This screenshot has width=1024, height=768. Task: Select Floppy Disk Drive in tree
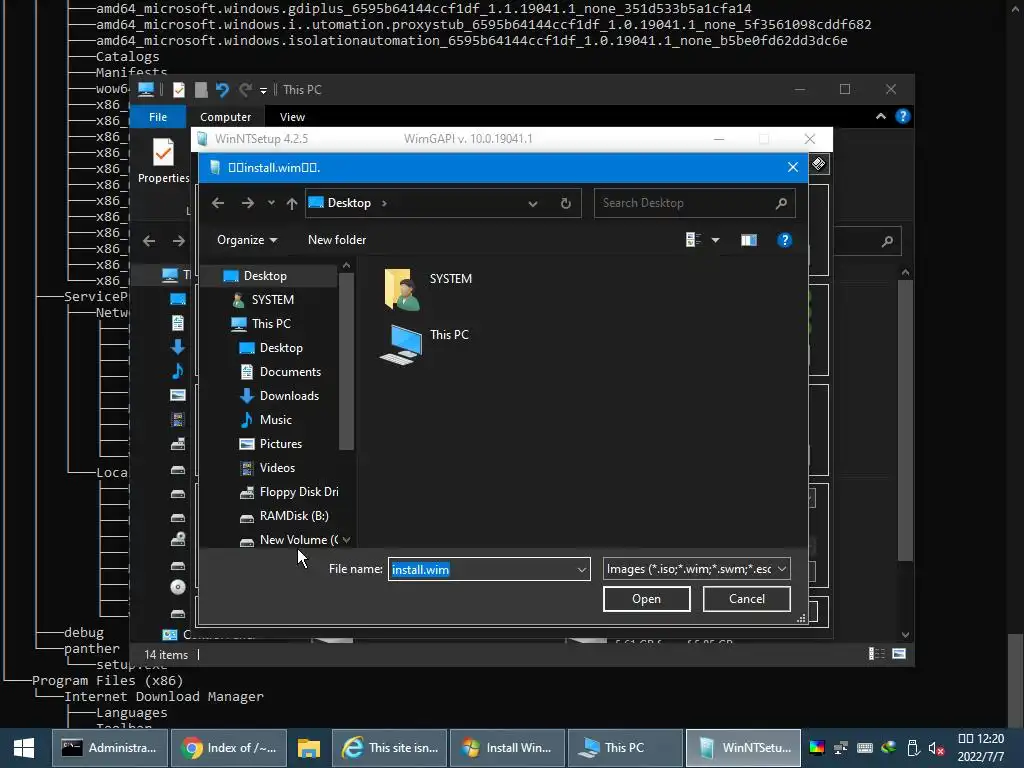(289, 492)
